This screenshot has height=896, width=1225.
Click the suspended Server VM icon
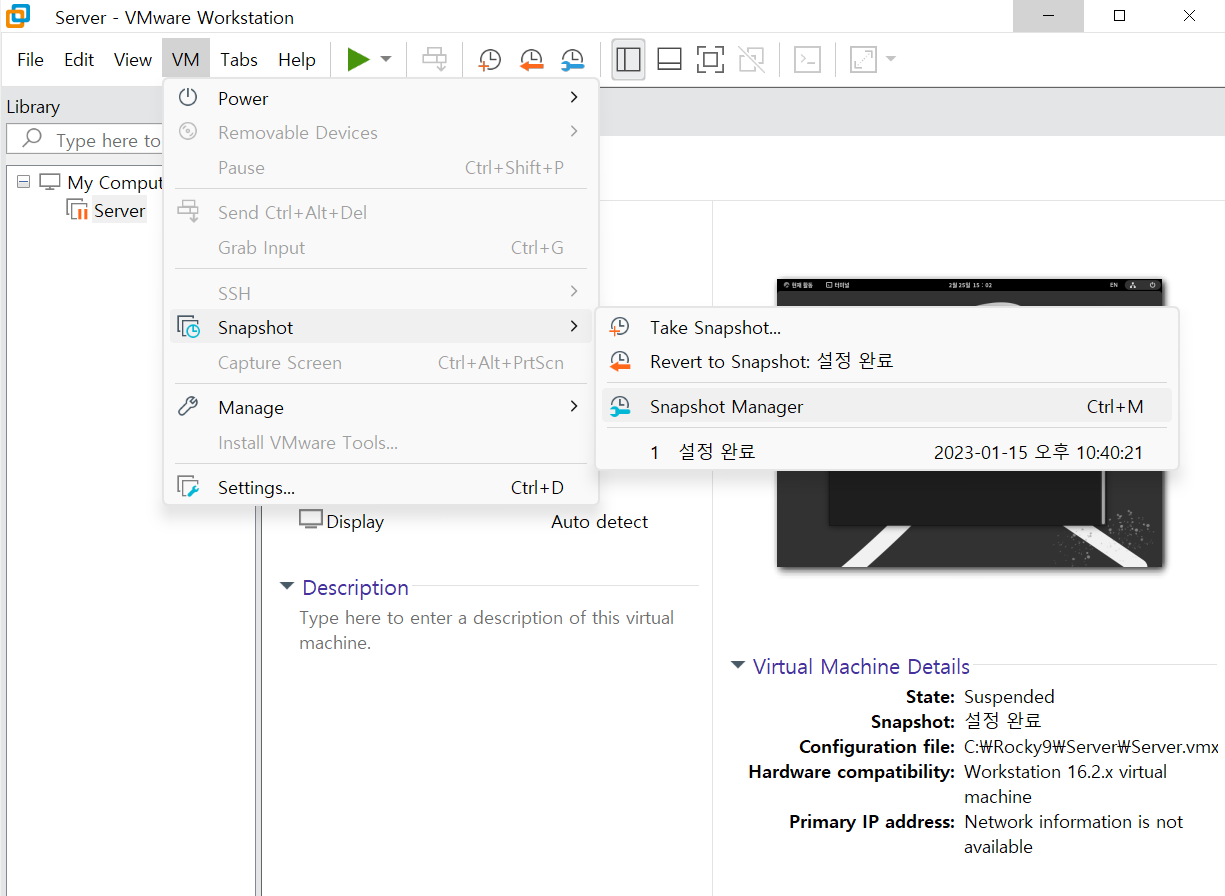(77, 210)
